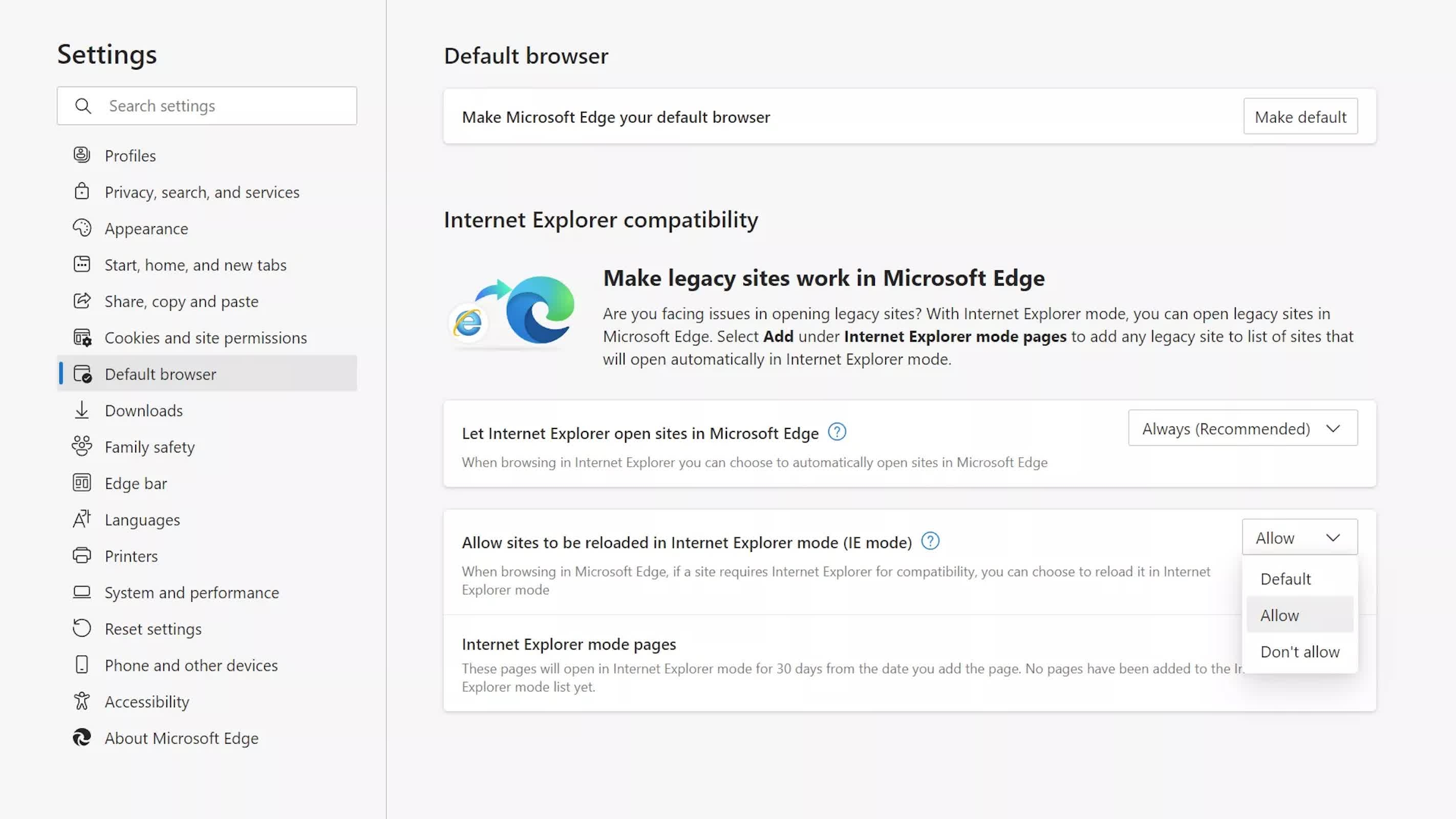Open Cookies and site permissions settings

pos(206,337)
